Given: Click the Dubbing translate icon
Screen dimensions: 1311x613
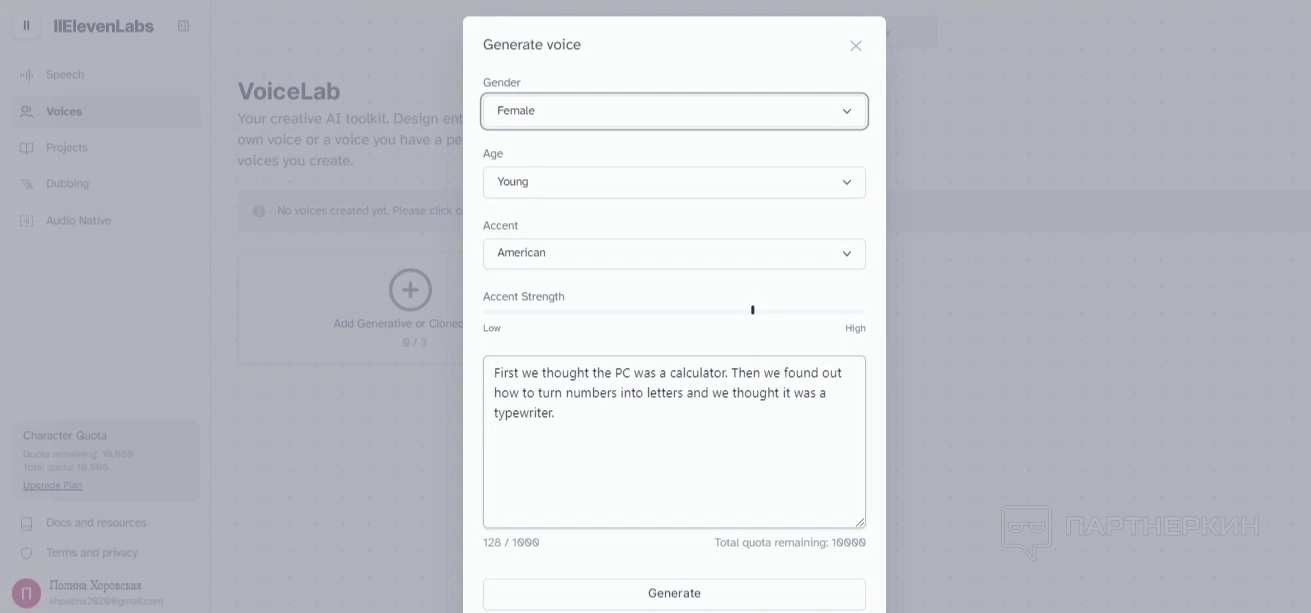Looking at the screenshot, I should (27, 184).
